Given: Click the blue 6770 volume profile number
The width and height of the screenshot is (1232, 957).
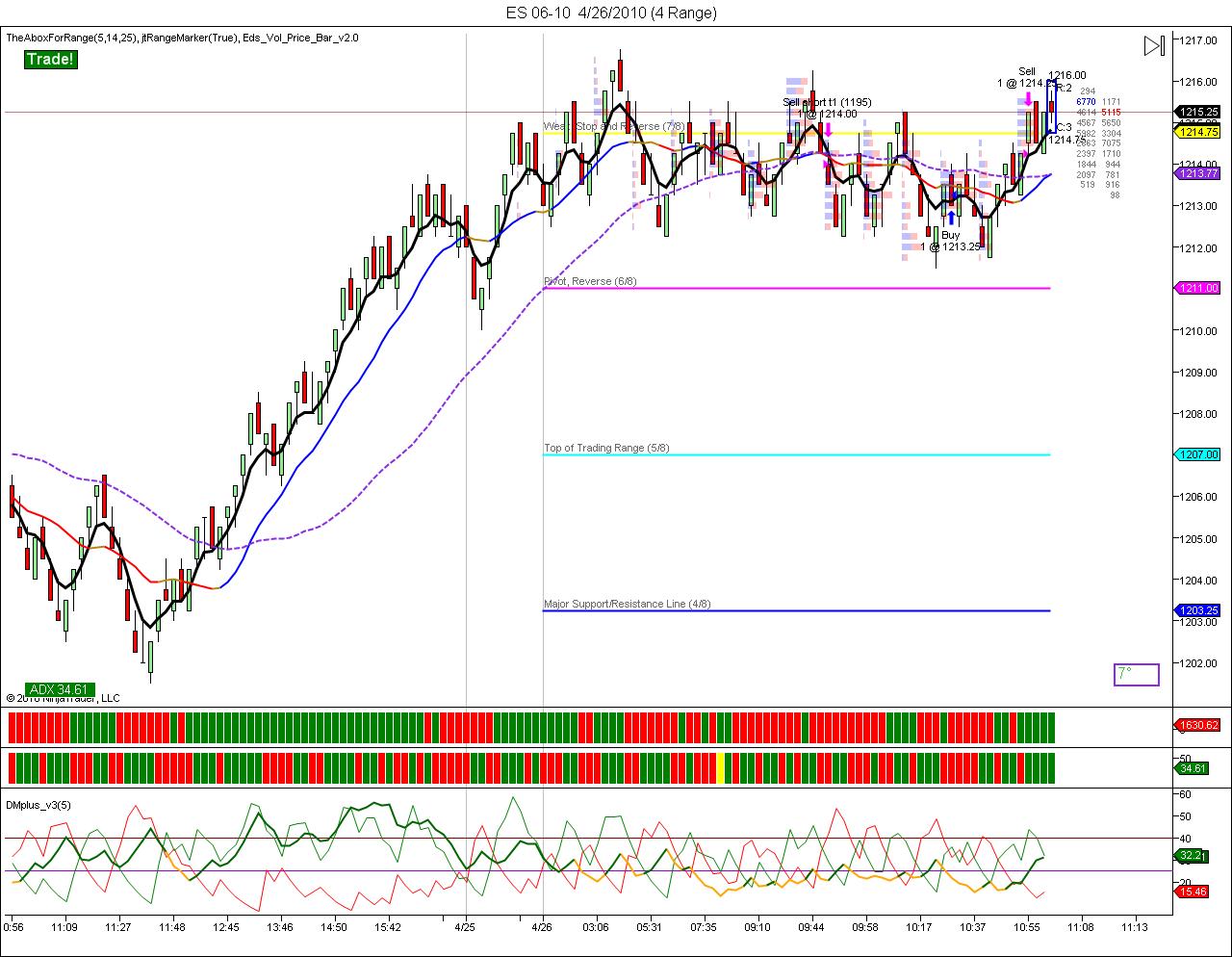Looking at the screenshot, I should [1086, 101].
